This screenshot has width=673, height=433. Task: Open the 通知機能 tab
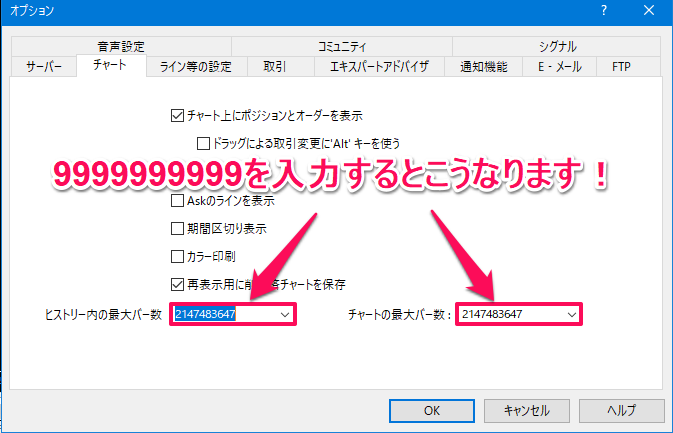tap(483, 67)
